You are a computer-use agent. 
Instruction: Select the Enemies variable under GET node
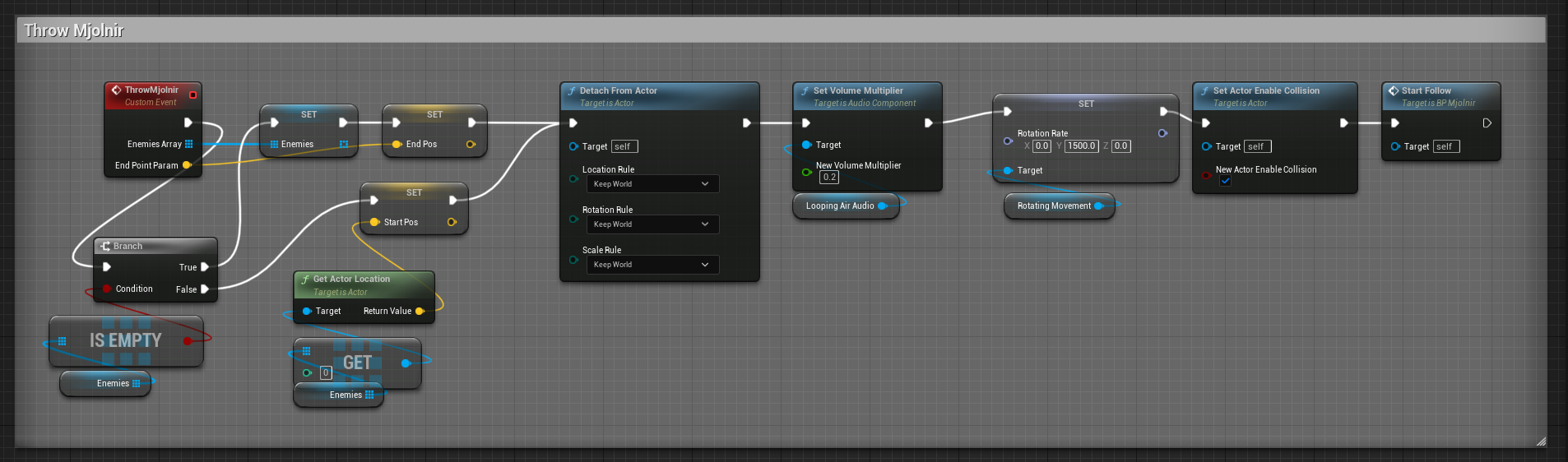[339, 395]
